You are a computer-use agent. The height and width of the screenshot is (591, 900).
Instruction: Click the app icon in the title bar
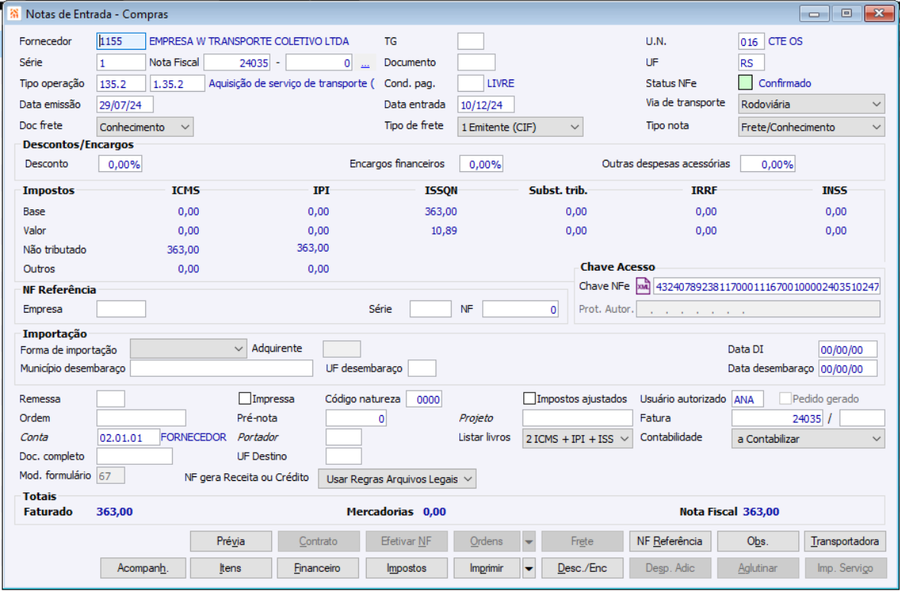coord(14,13)
